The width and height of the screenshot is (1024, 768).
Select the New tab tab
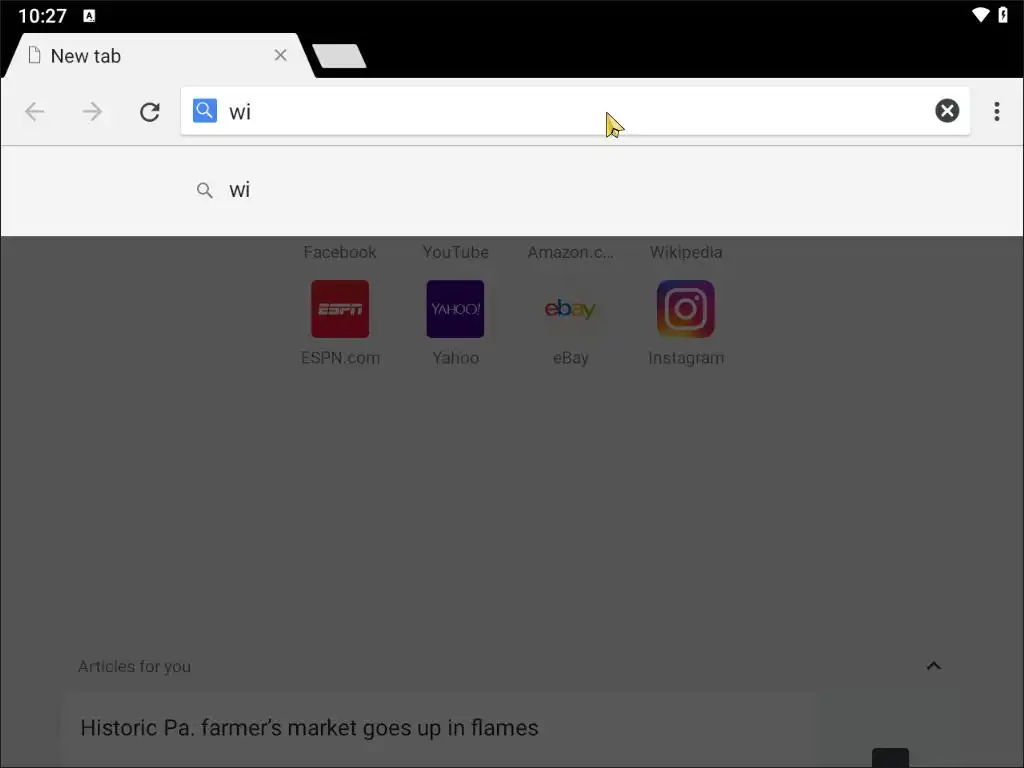click(158, 56)
